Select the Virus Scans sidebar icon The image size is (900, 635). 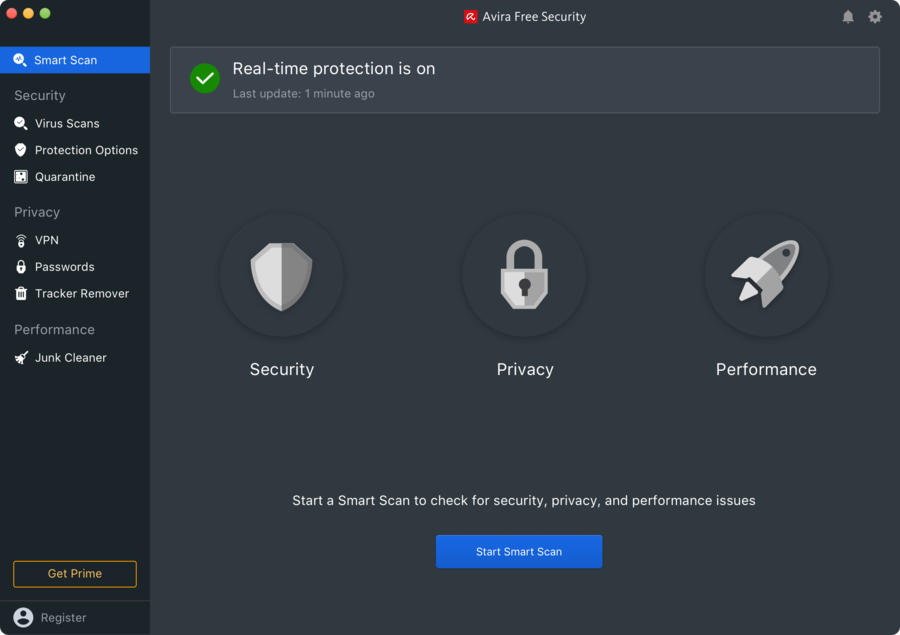(x=22, y=123)
